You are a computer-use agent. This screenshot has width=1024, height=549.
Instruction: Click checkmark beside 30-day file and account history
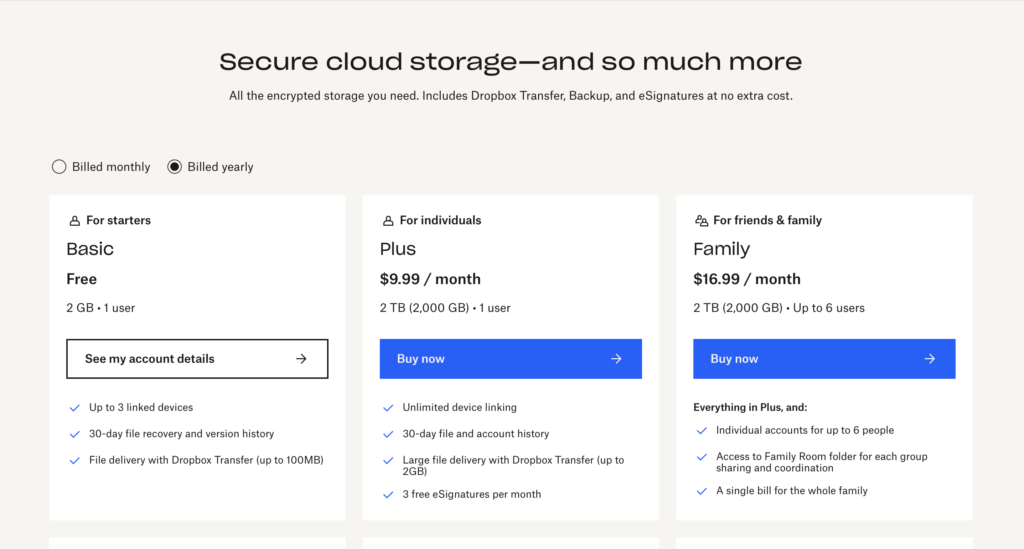click(388, 434)
